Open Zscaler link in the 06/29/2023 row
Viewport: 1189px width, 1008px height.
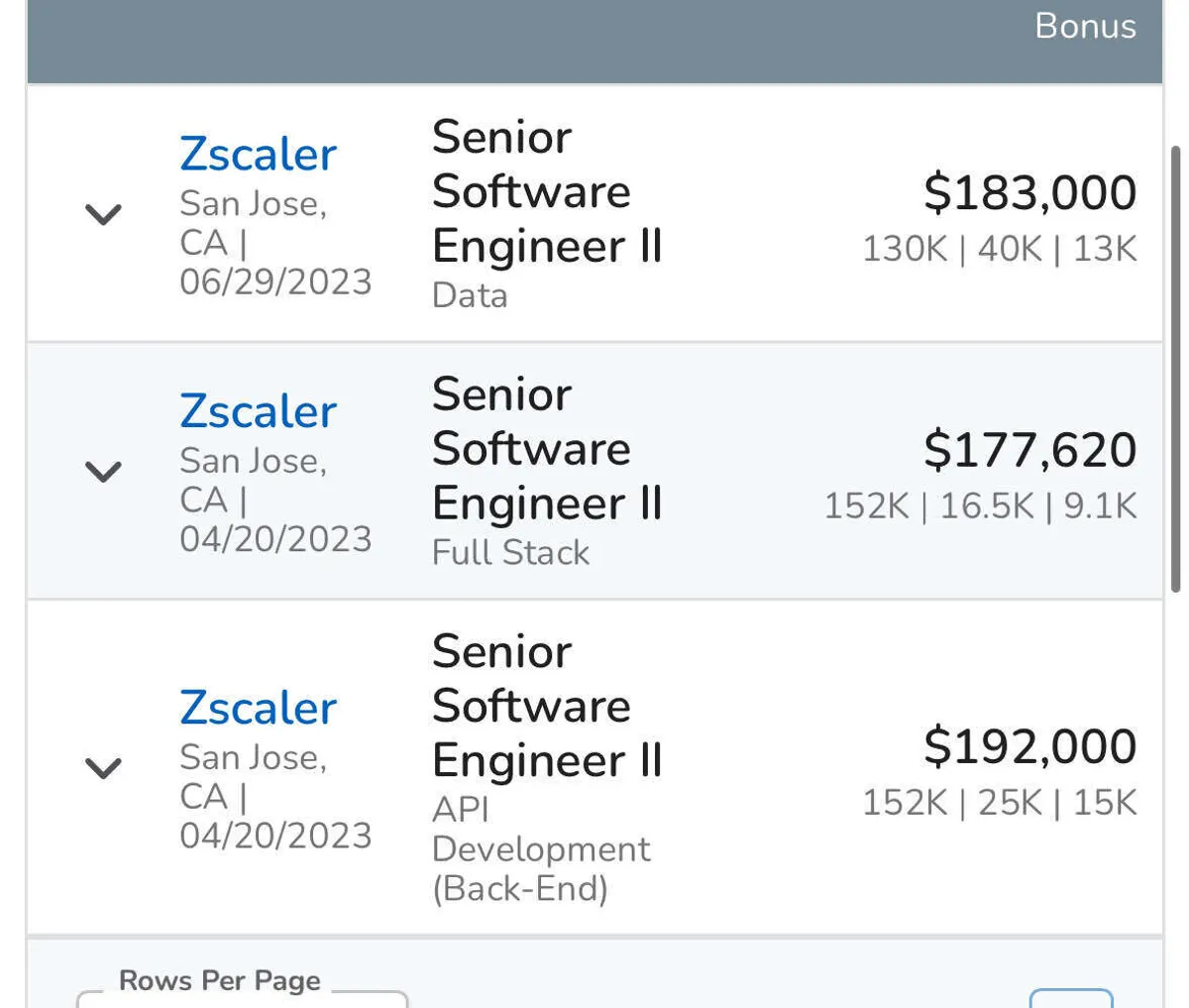point(258,155)
